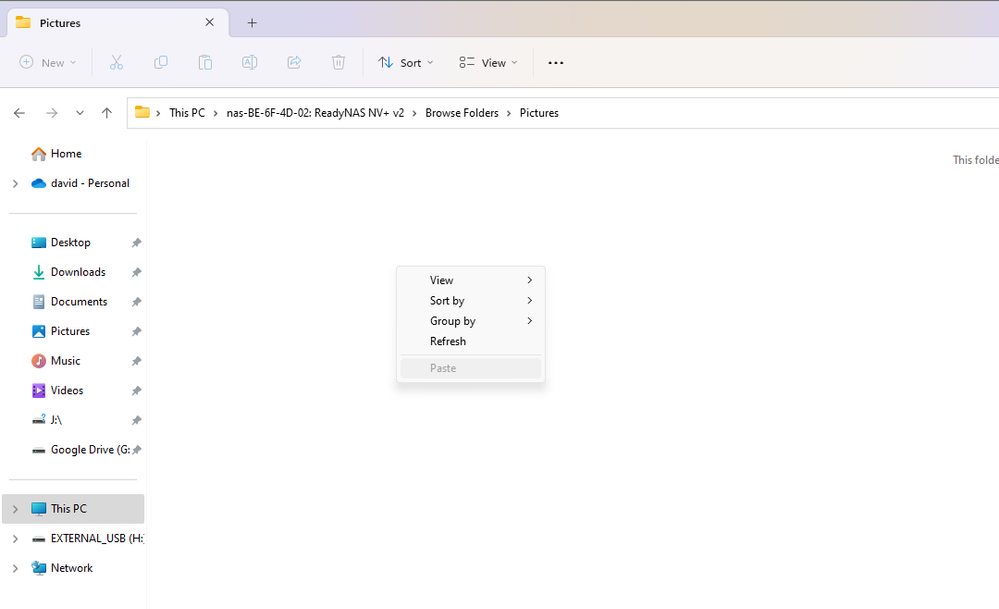
Task: Click the Delete trash icon
Action: [338, 63]
